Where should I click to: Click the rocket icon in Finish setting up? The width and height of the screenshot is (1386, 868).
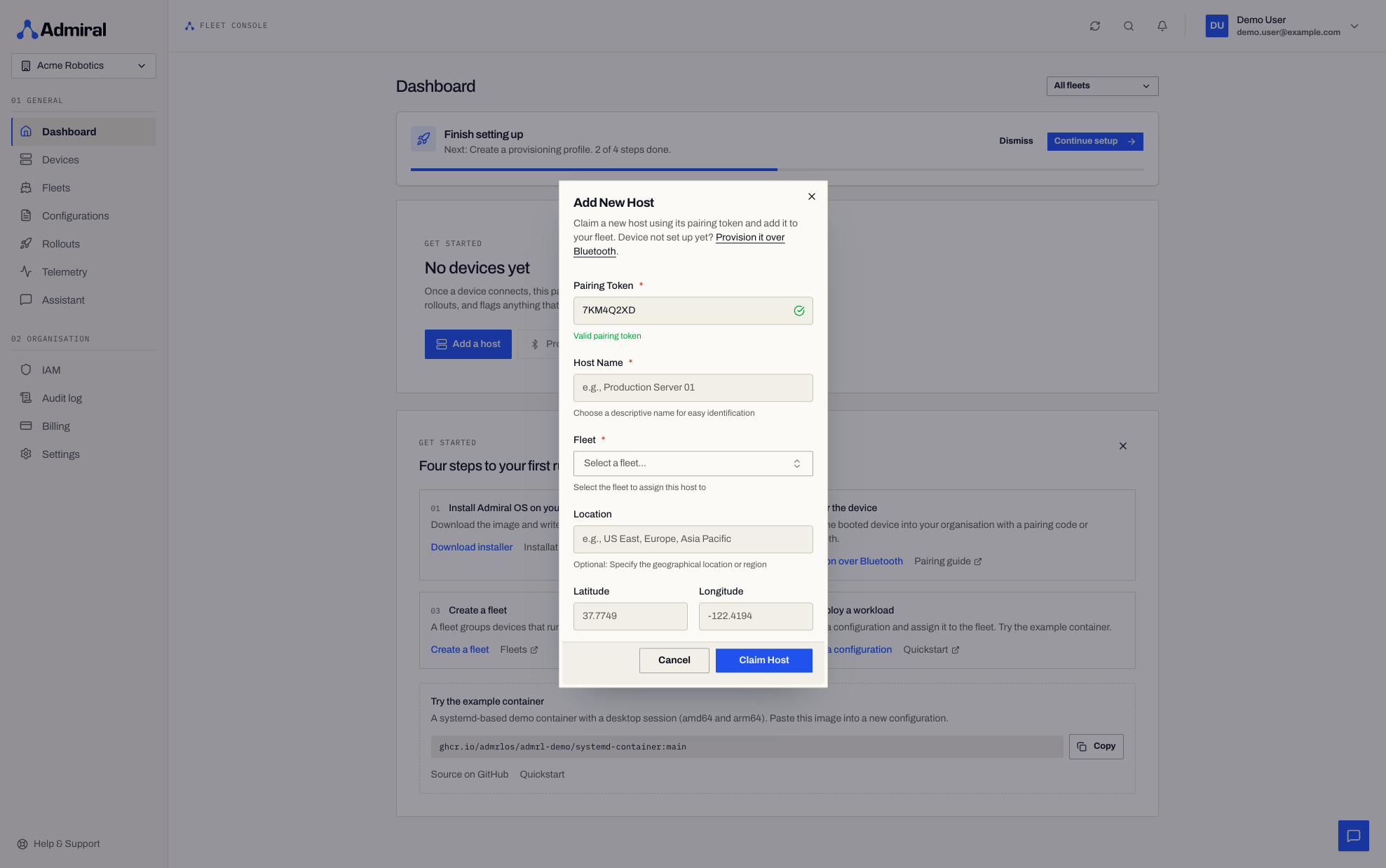tap(423, 139)
